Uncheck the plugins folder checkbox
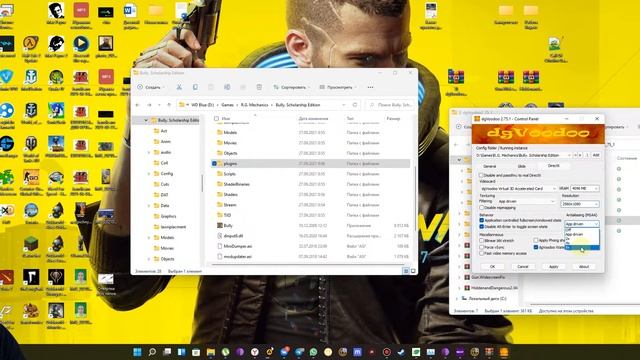 click(x=214, y=164)
